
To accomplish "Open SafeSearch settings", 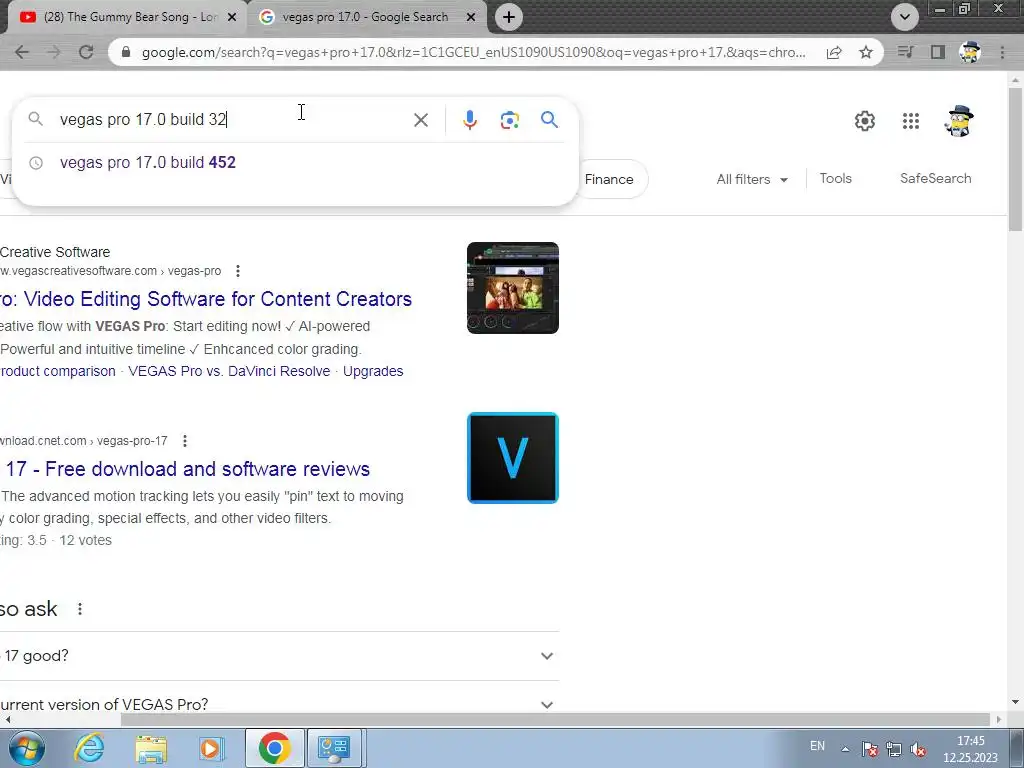I will tap(935, 178).
